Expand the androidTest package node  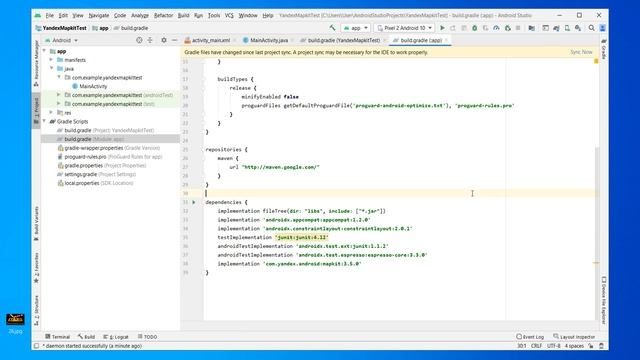tap(59, 95)
